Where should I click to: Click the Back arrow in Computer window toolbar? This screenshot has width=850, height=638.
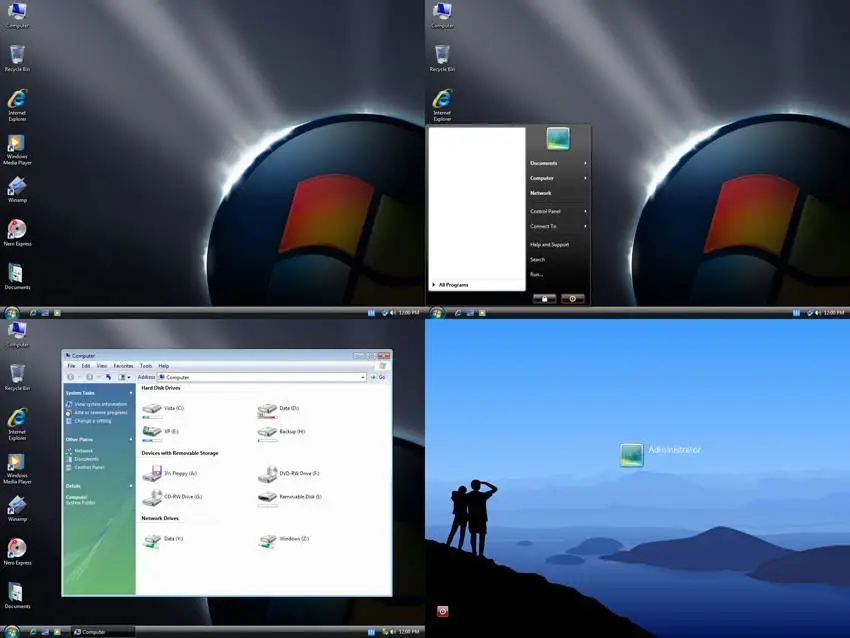coord(70,377)
